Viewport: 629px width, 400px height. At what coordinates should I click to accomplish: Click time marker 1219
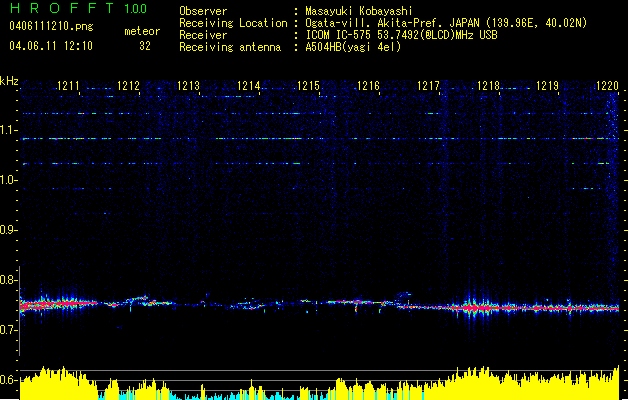pos(547,86)
